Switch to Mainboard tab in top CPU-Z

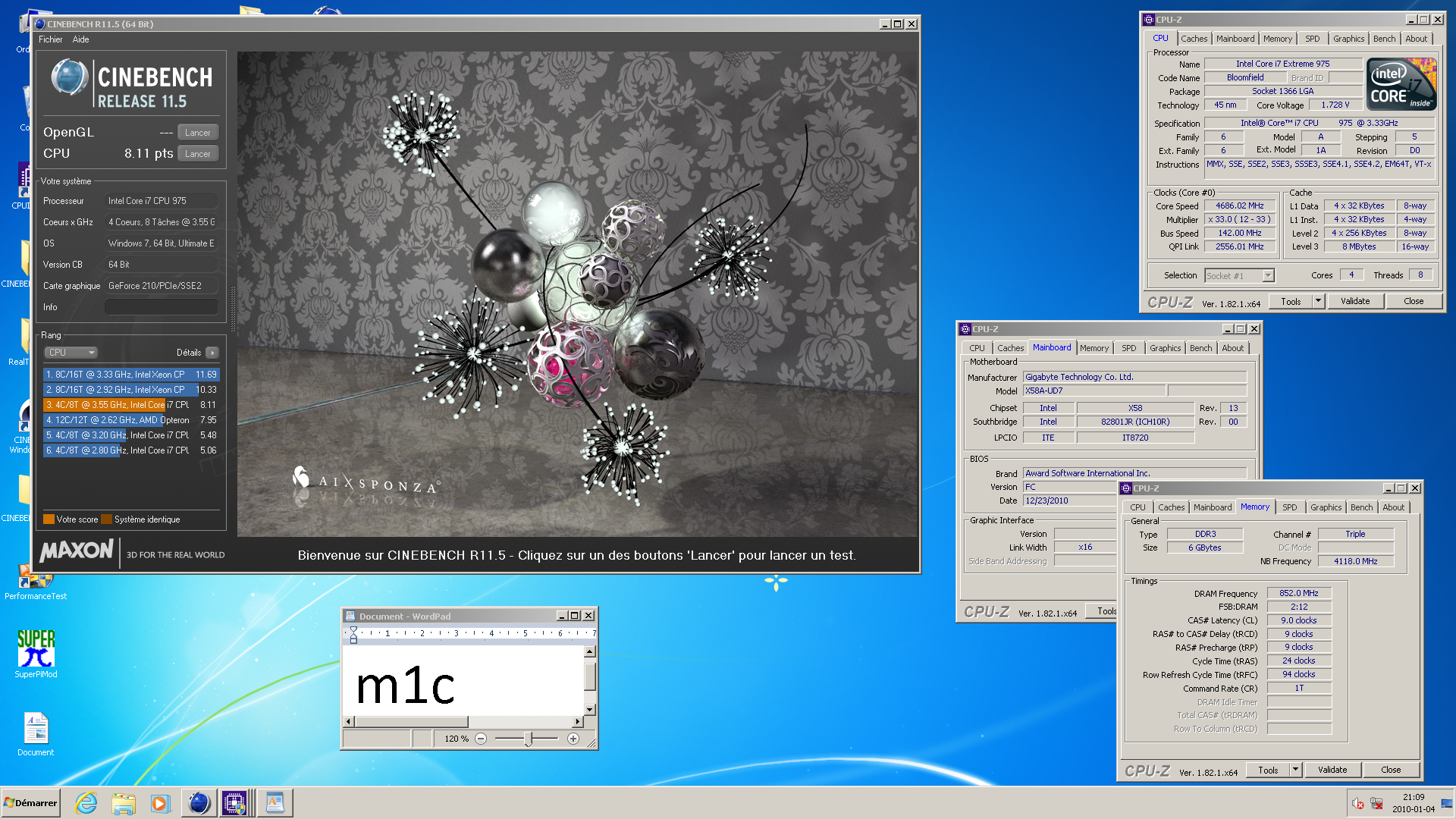coord(1235,39)
